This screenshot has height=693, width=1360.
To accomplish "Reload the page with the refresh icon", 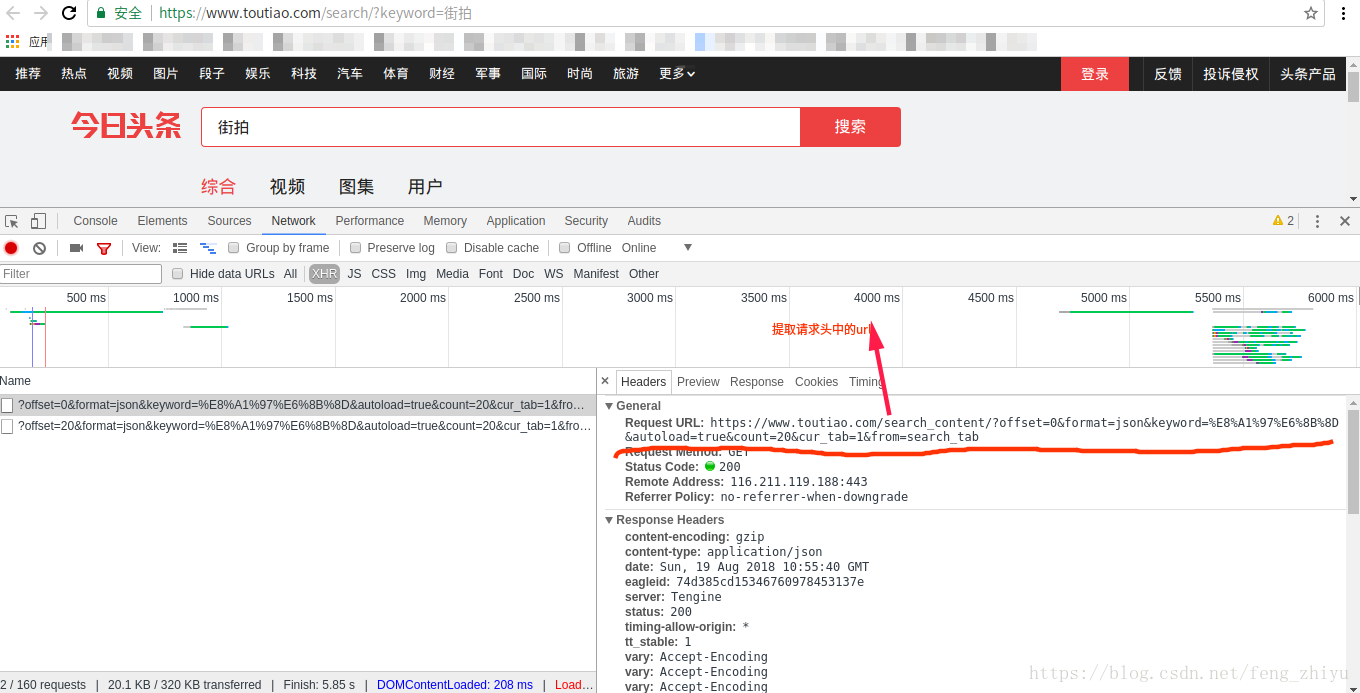I will 69,13.
